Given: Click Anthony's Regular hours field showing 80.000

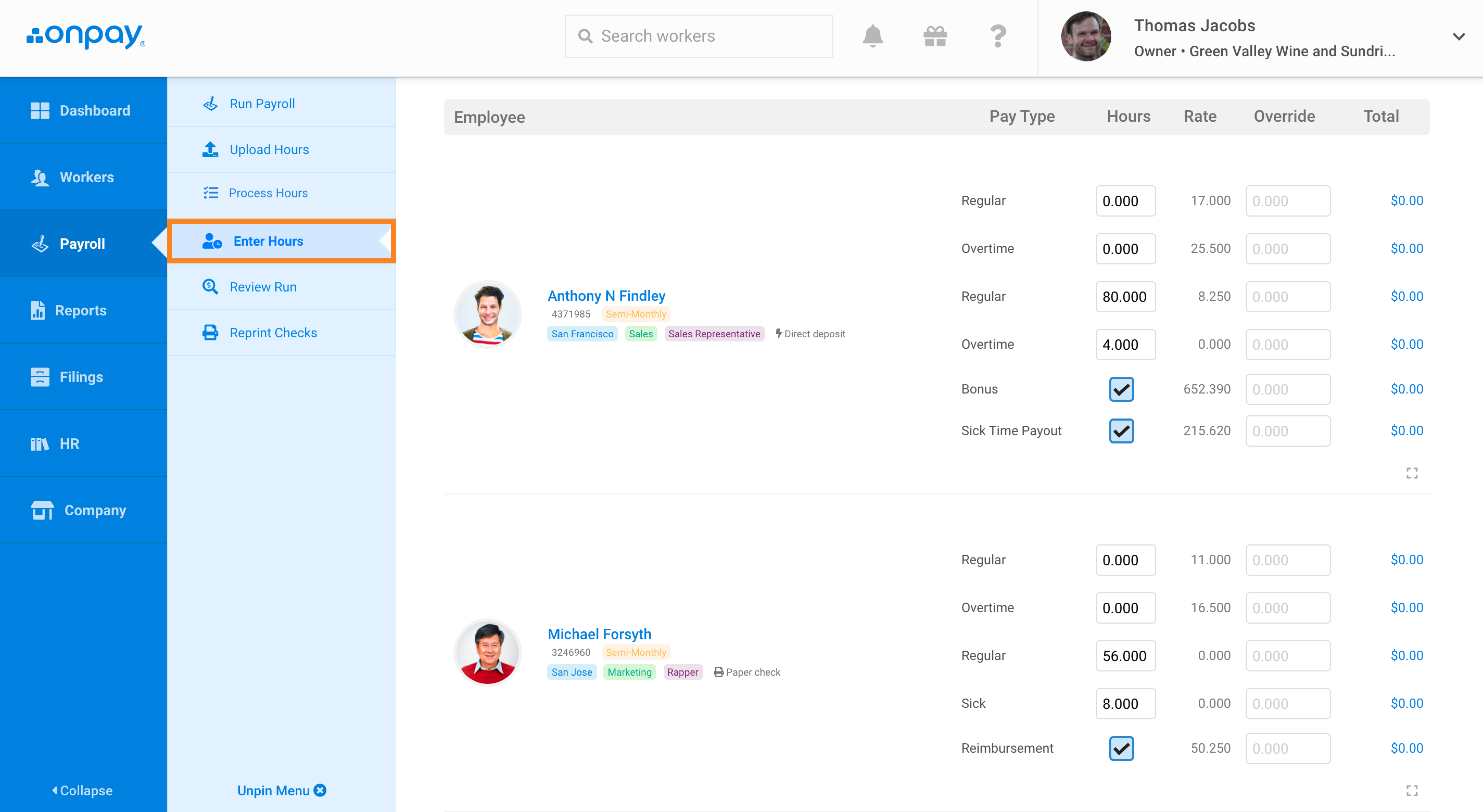Looking at the screenshot, I should point(1125,297).
